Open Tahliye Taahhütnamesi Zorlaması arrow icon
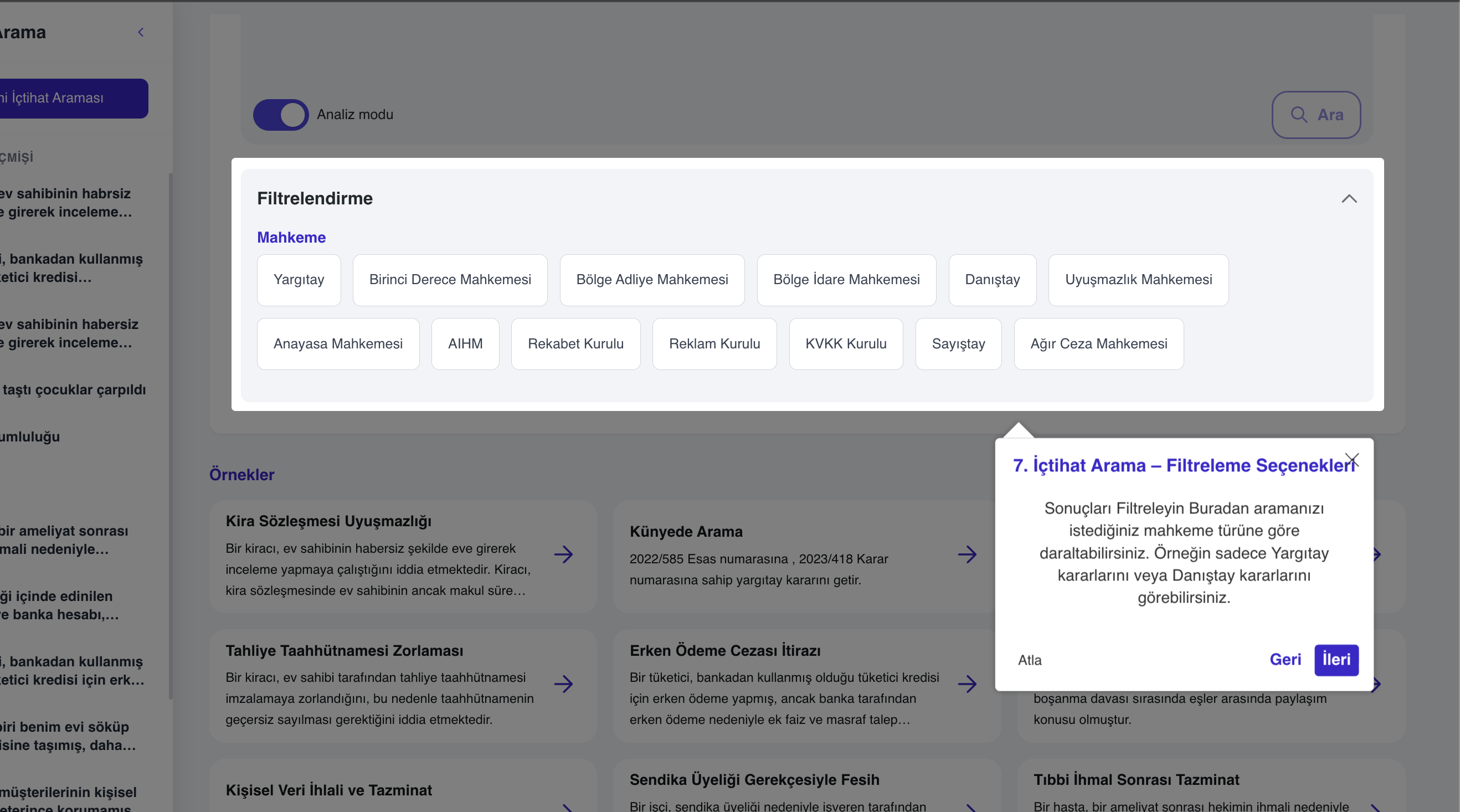Screen dimensions: 1460x812 click(x=563, y=683)
